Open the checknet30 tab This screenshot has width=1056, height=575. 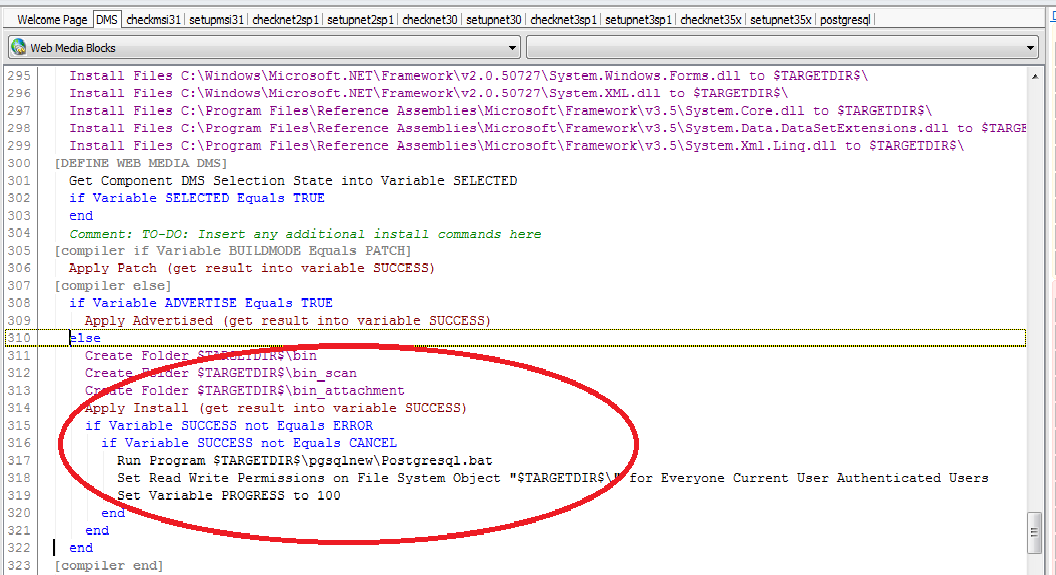430,20
